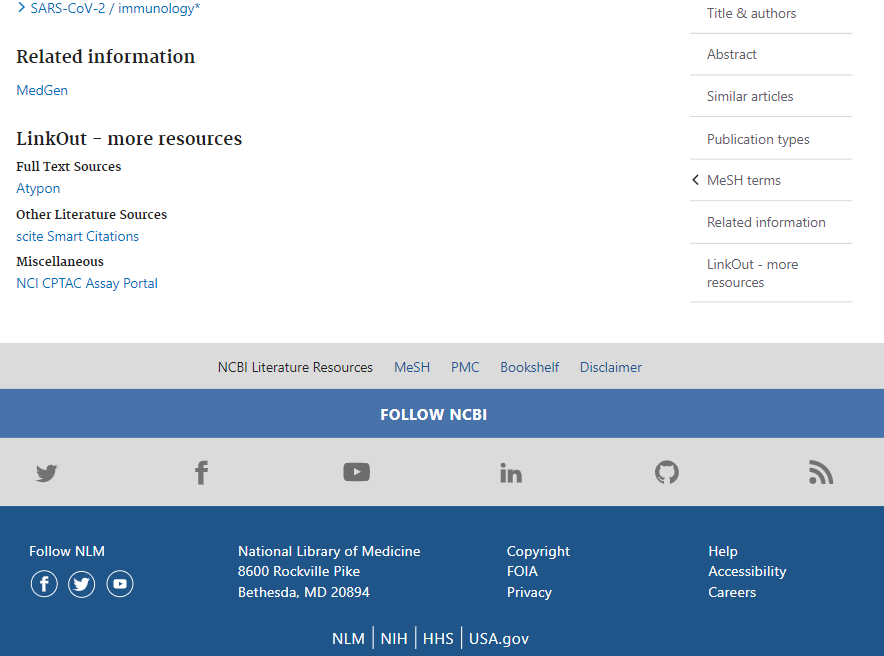Click NLM Facebook circle icon
Image resolution: width=884 pixels, height=656 pixels.
pyautogui.click(x=44, y=584)
